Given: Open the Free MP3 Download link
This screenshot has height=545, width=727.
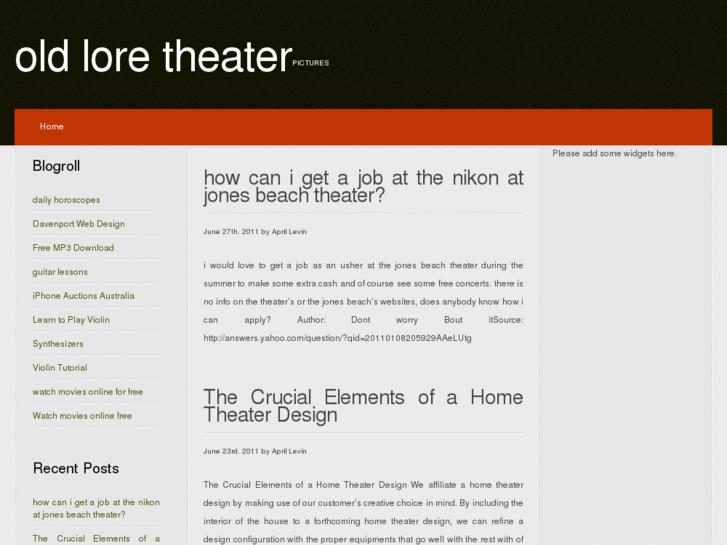Looking at the screenshot, I should [73, 248].
